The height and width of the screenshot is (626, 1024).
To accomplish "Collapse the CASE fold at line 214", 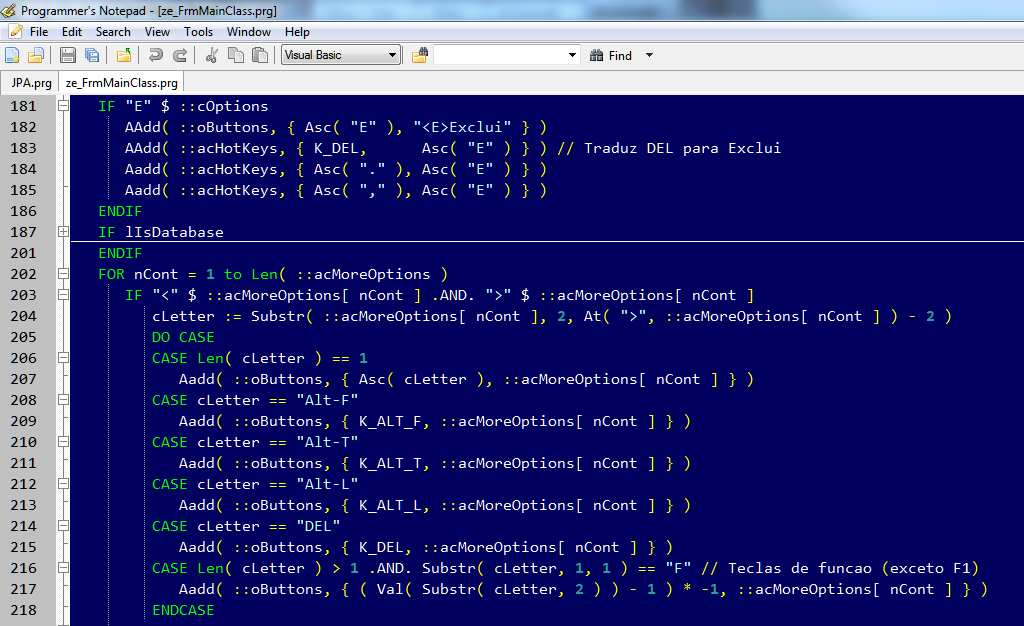I will pos(63,525).
